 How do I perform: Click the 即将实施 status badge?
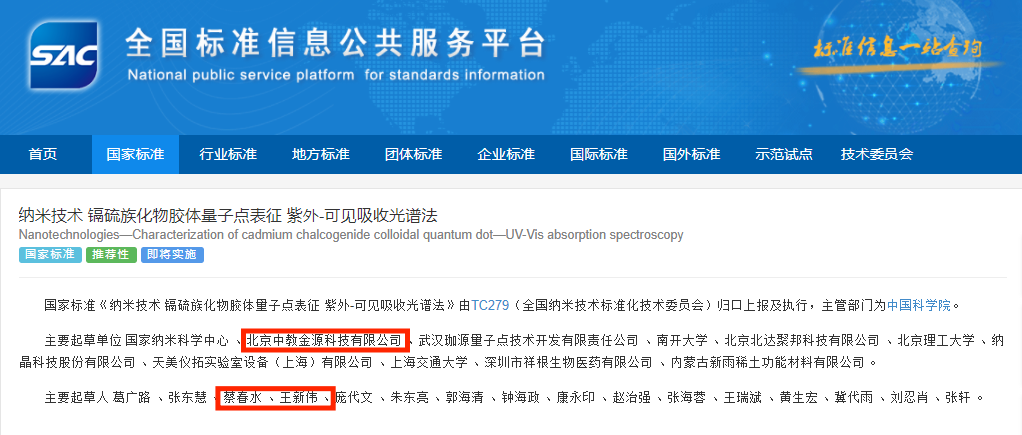pos(172,254)
